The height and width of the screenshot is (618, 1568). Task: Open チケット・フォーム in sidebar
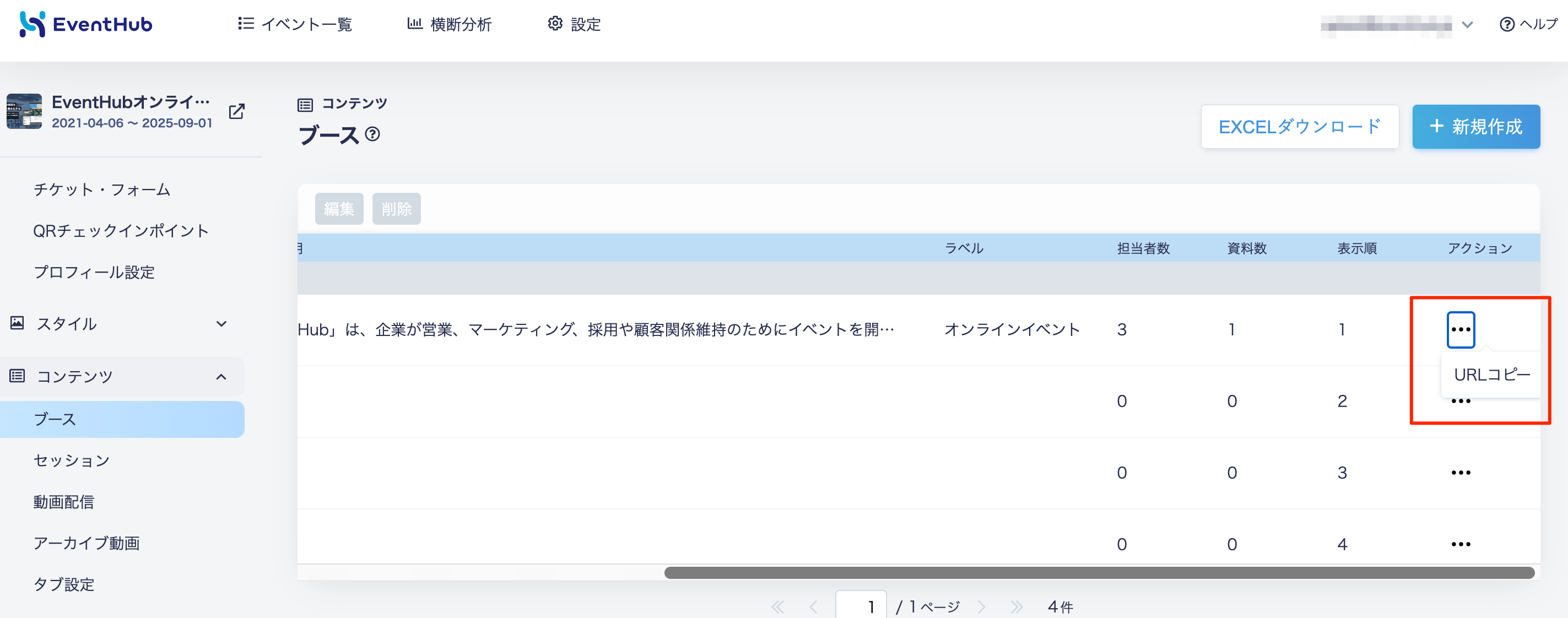click(x=102, y=190)
